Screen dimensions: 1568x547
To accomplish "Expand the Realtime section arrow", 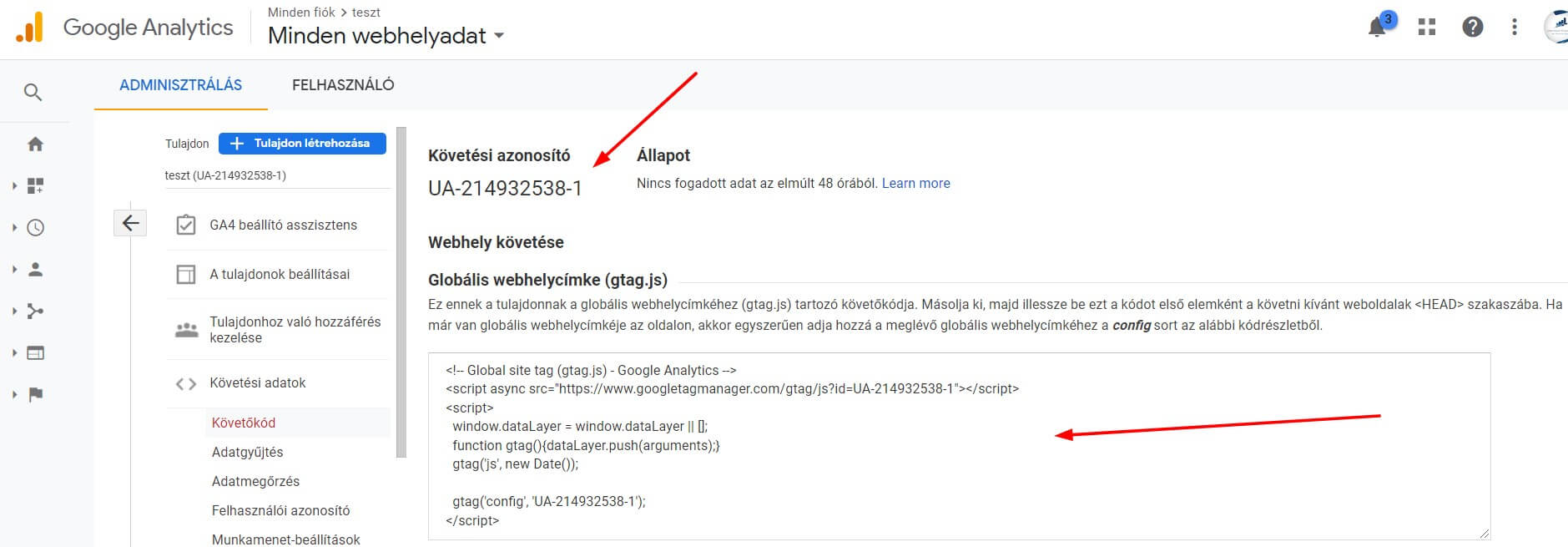I will point(14,227).
